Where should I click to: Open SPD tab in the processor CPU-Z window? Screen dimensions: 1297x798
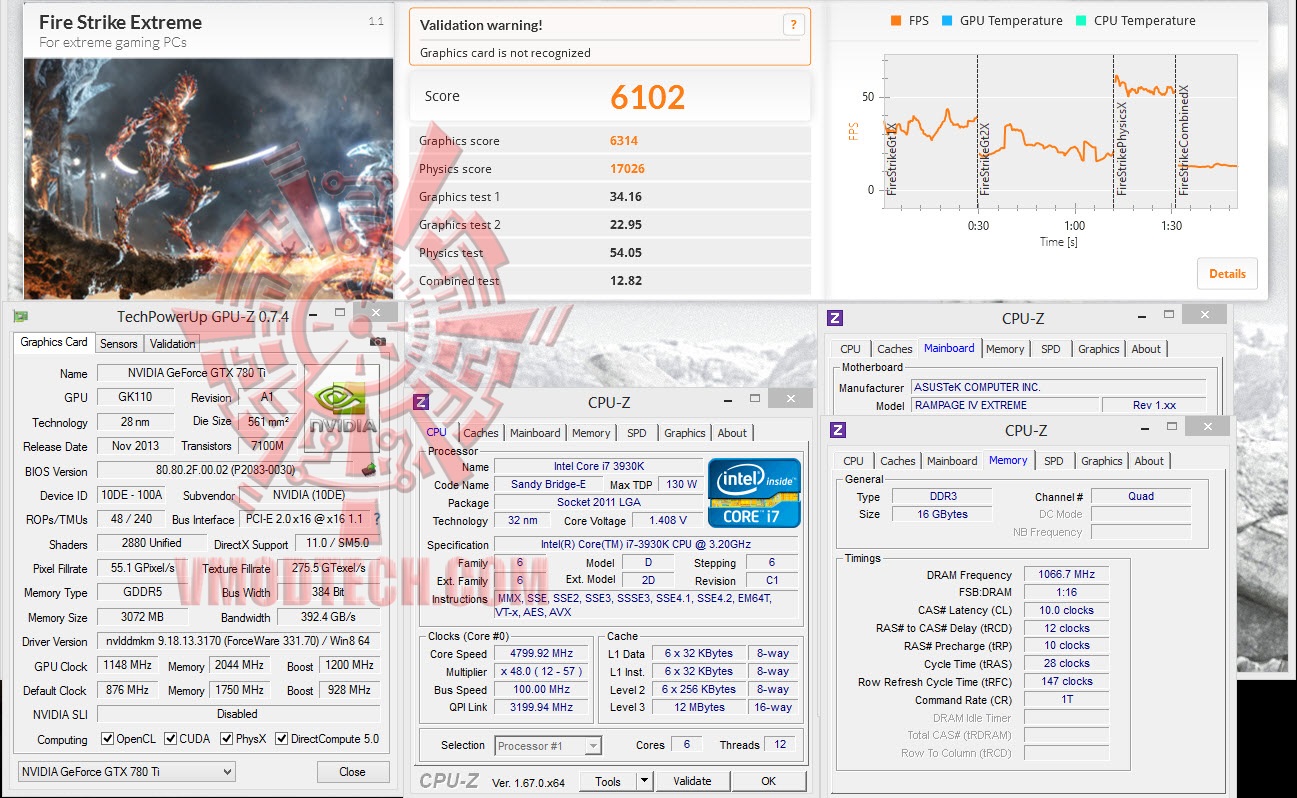click(x=637, y=433)
